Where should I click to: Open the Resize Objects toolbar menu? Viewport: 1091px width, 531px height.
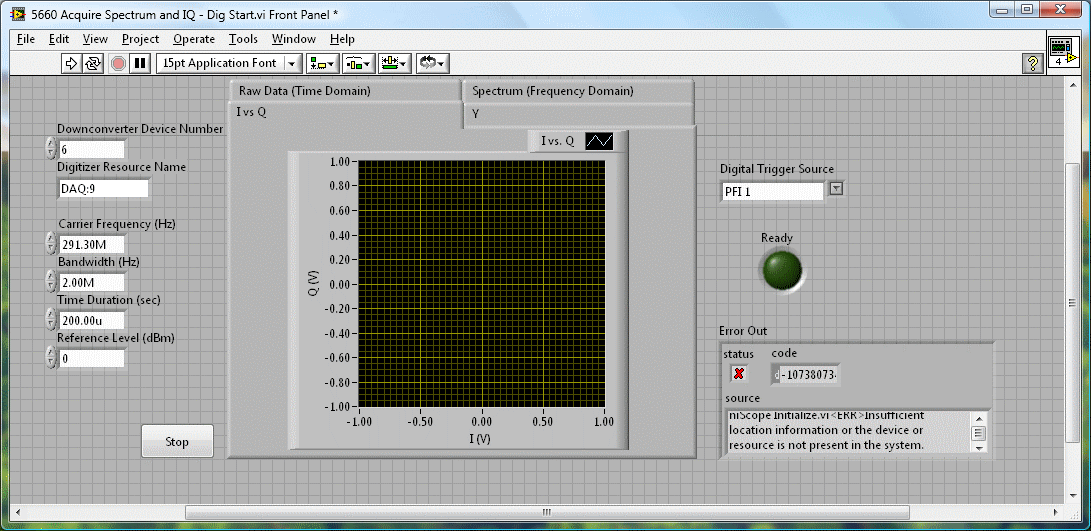coord(395,63)
